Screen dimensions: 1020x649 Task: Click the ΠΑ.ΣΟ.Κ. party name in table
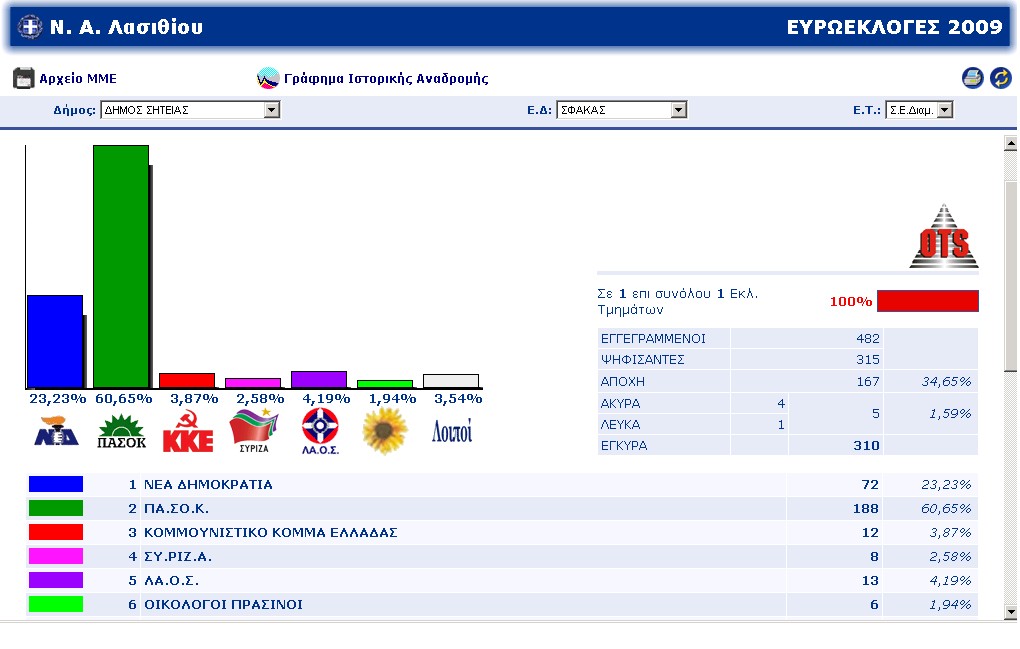pyautogui.click(x=176, y=509)
